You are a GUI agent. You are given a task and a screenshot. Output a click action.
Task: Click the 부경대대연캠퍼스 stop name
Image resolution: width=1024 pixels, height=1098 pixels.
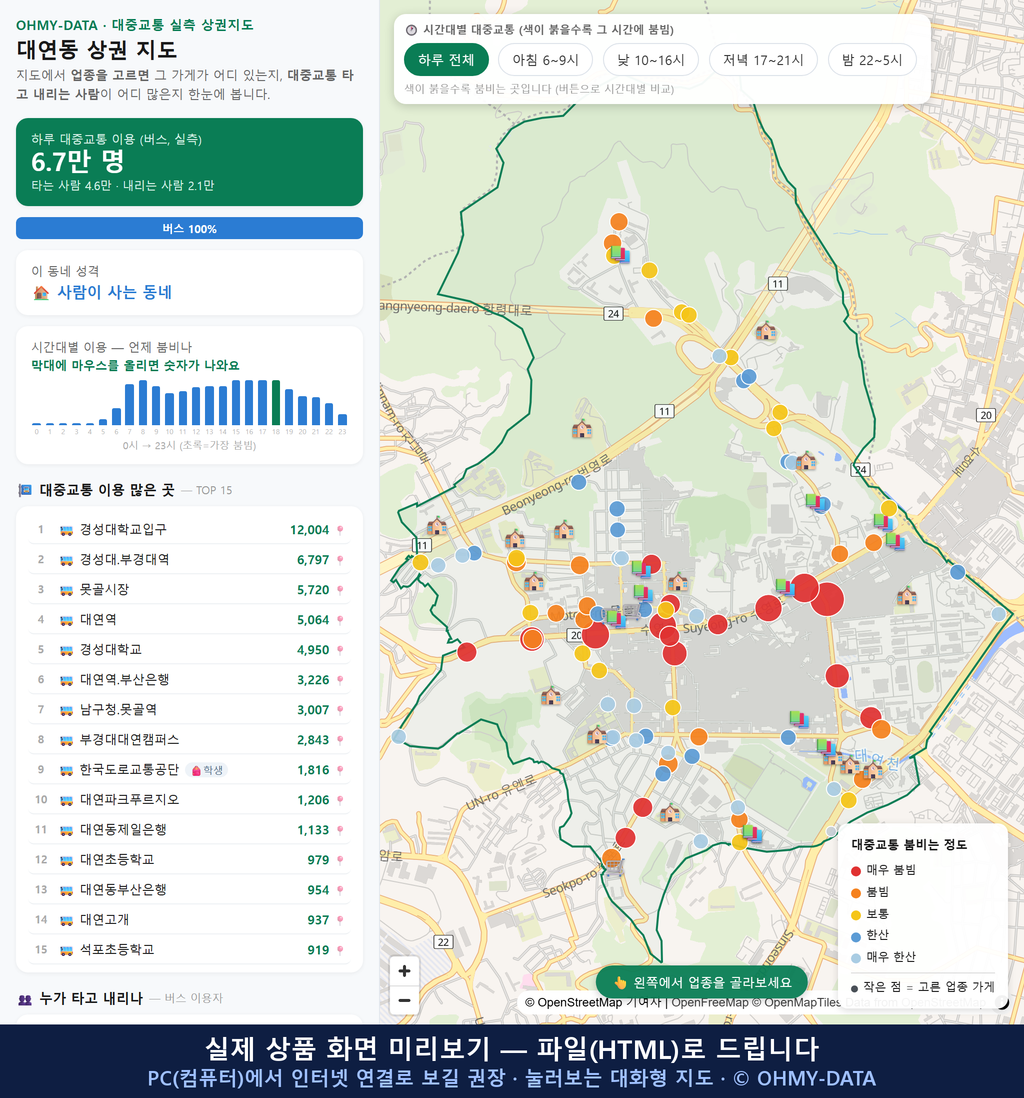click(130, 739)
